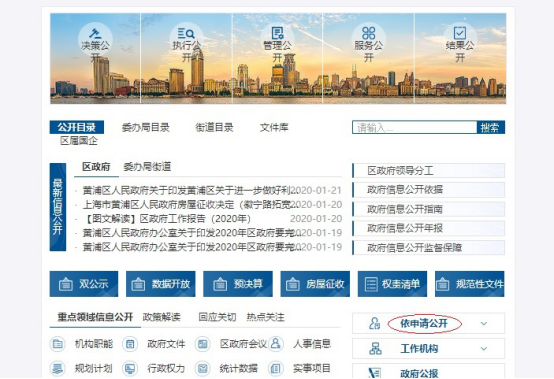
Task: Switch to the 委办局街道 tab
Action: [x=147, y=167]
